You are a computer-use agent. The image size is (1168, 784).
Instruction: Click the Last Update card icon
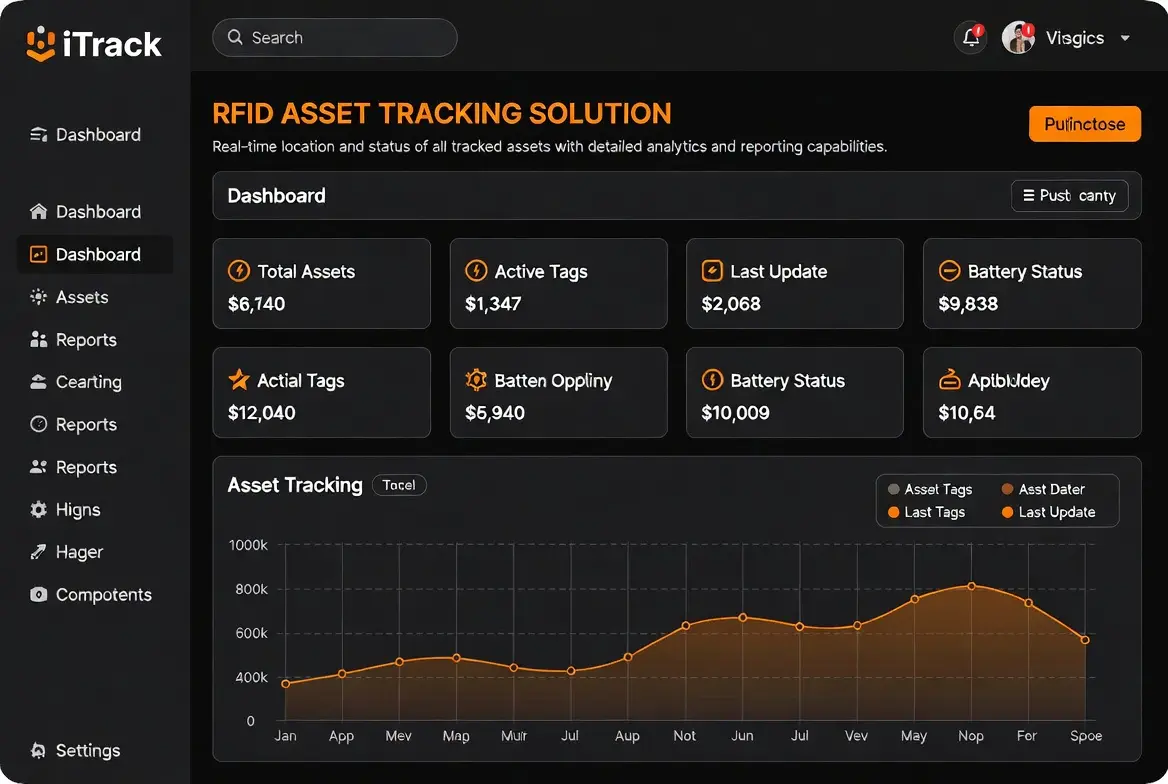click(x=712, y=271)
